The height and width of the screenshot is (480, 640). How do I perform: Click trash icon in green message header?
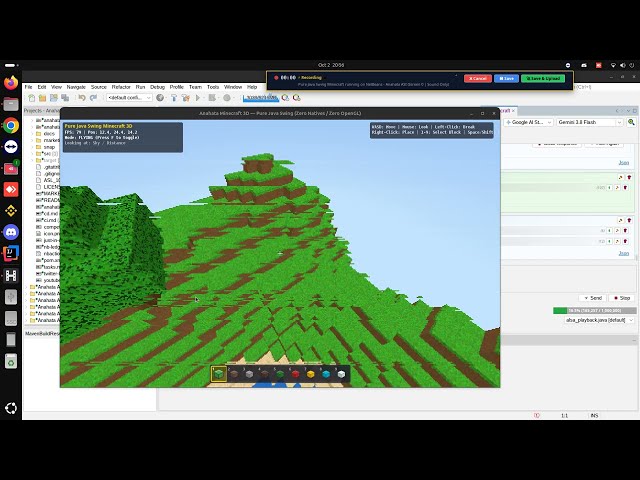pyautogui.click(x=629, y=177)
